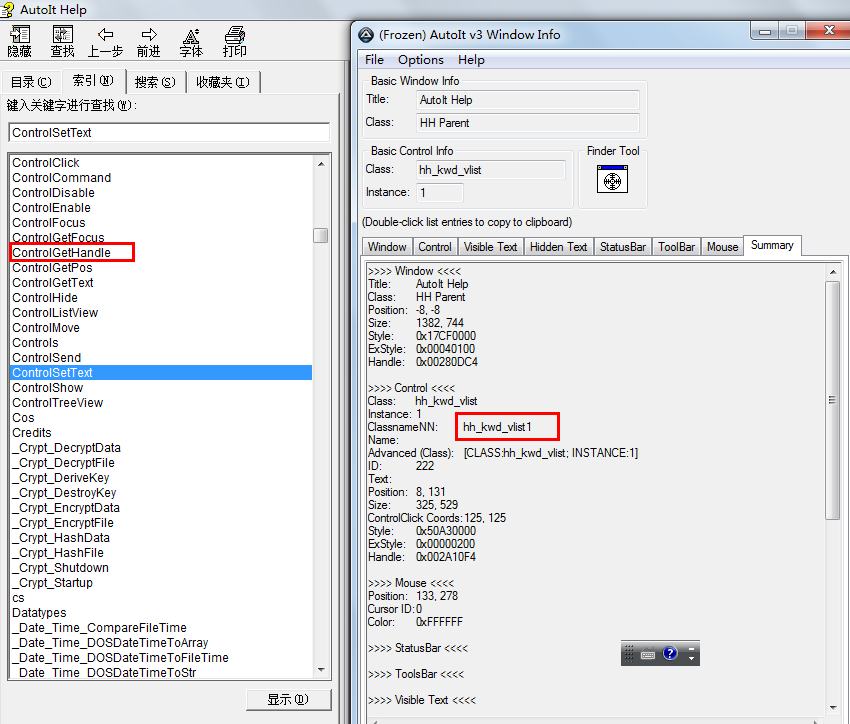This screenshot has height=724, width=850.
Task: Click the window Handle value 0x00280DC4
Action: (447, 362)
